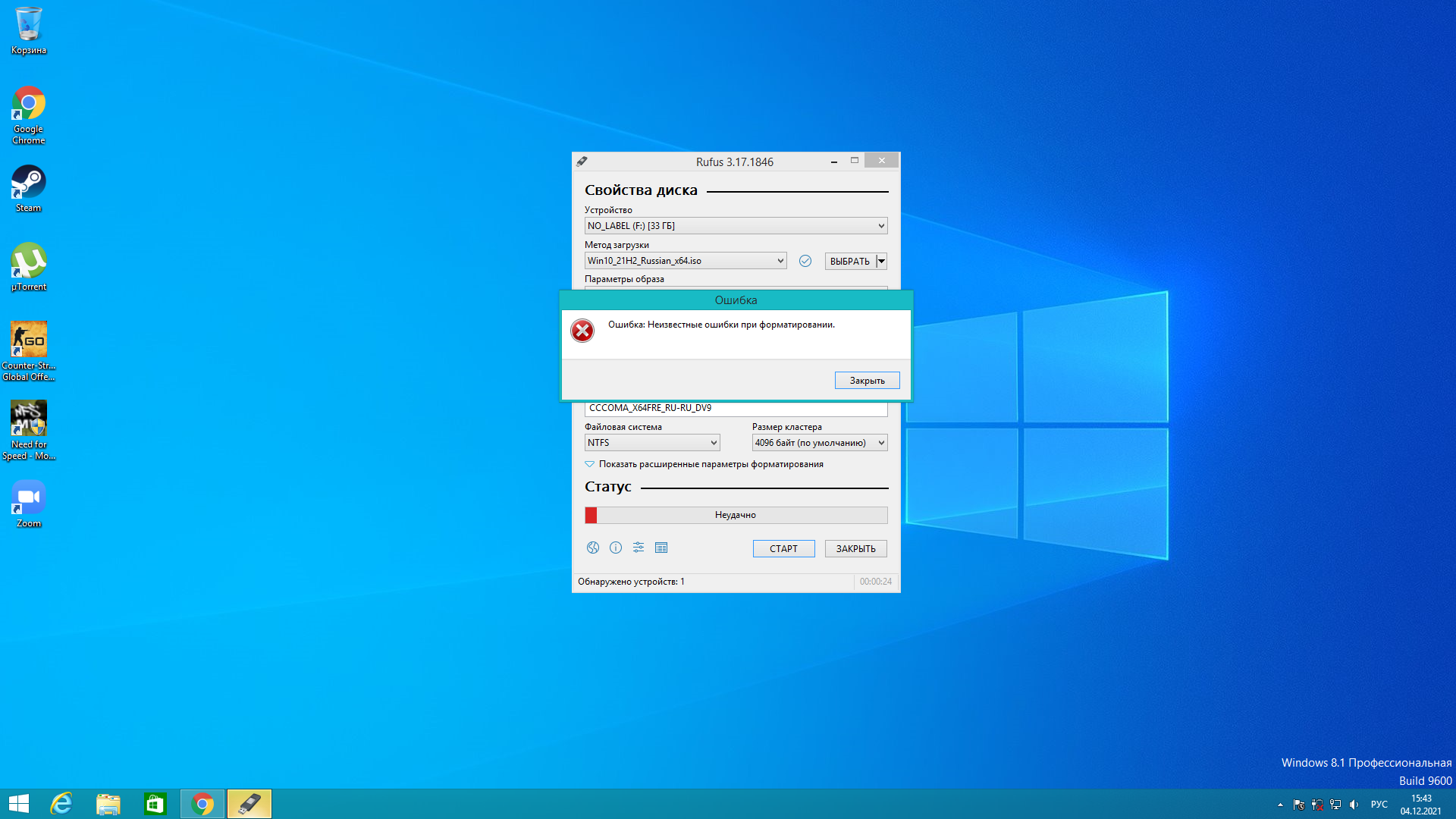Click the Rufus taskbar button
This screenshot has height=819, width=1456.
249,804
